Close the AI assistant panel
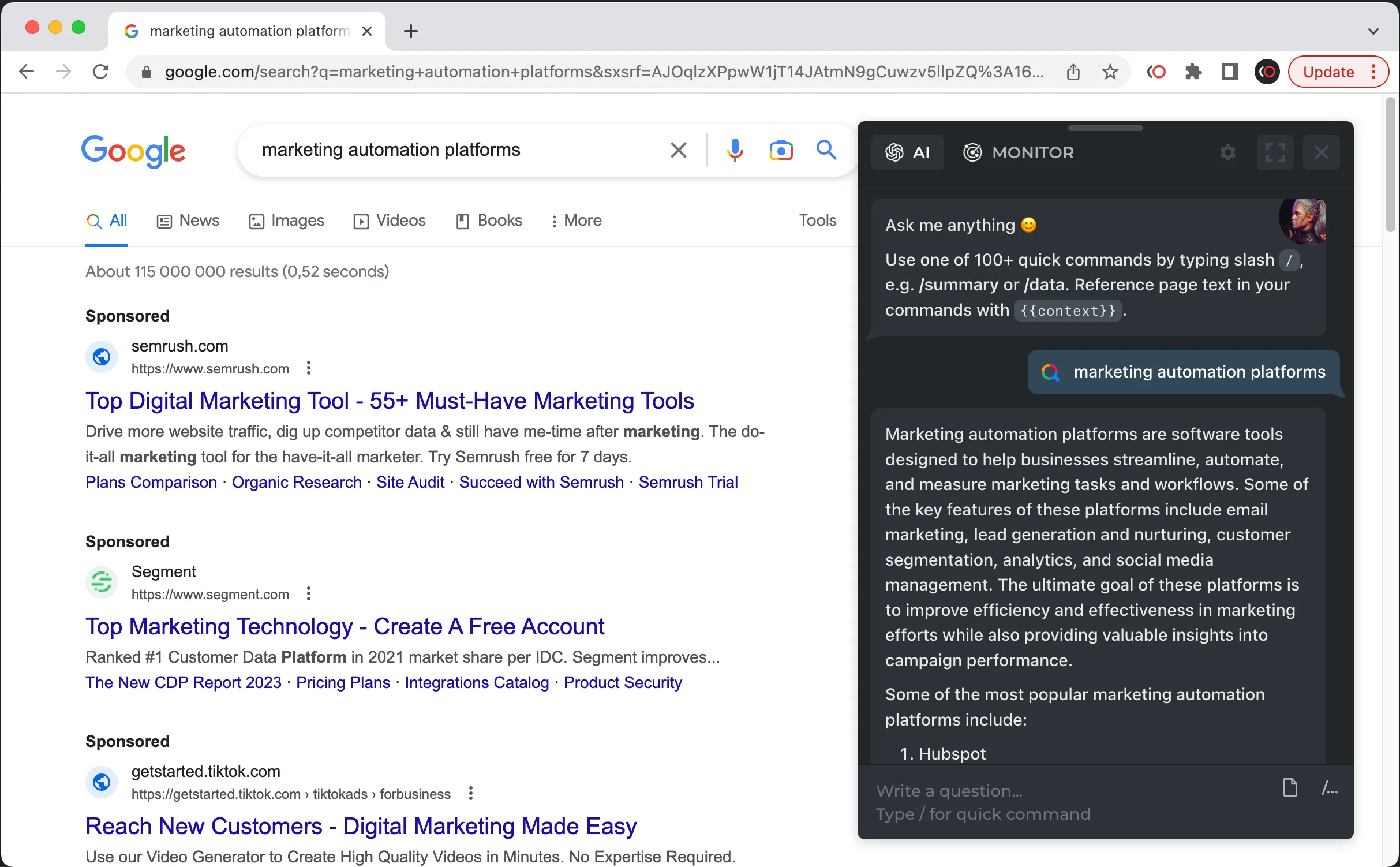The image size is (1400, 867). click(x=1321, y=152)
